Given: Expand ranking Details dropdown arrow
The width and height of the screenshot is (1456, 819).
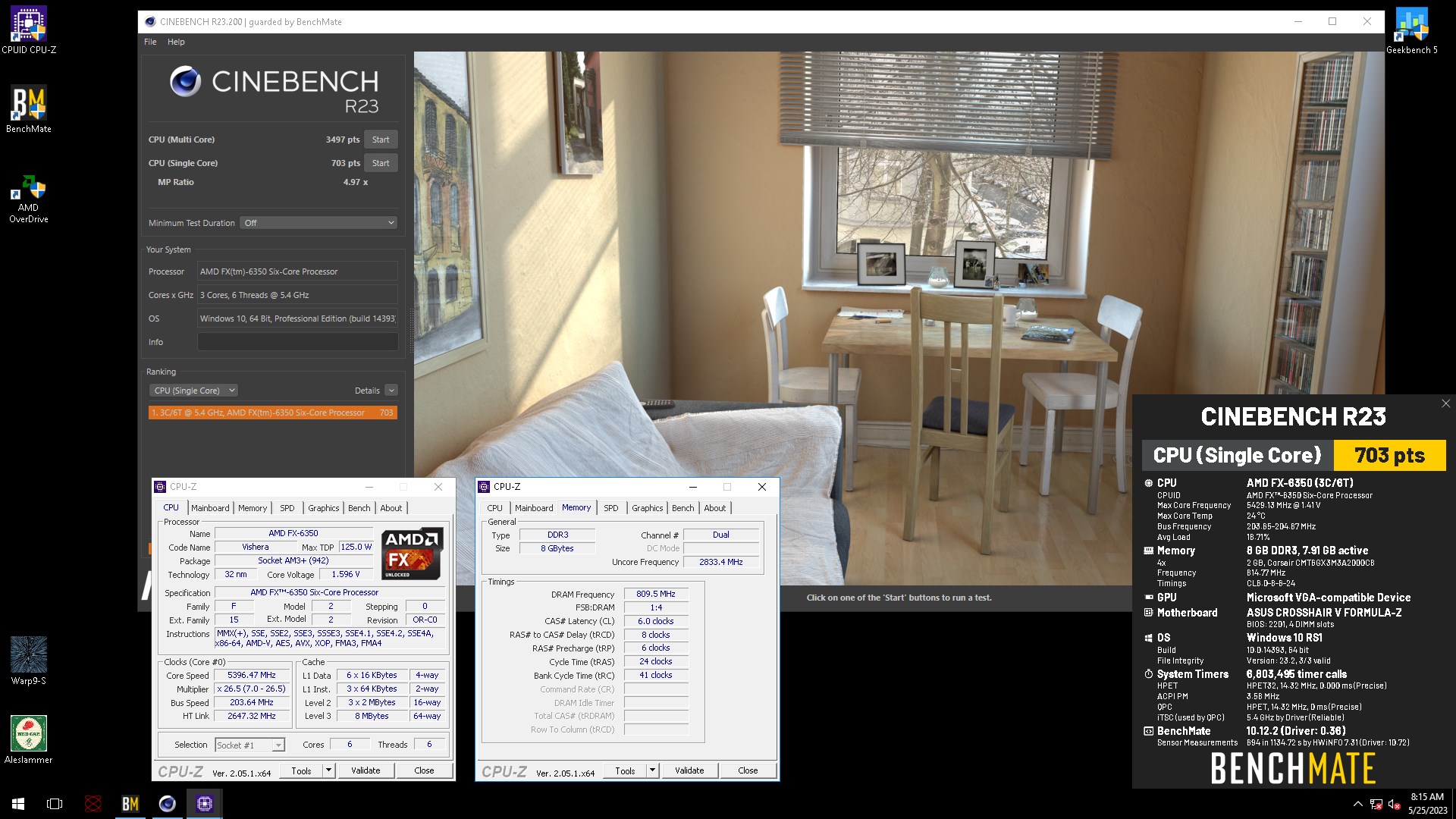Looking at the screenshot, I should point(391,391).
